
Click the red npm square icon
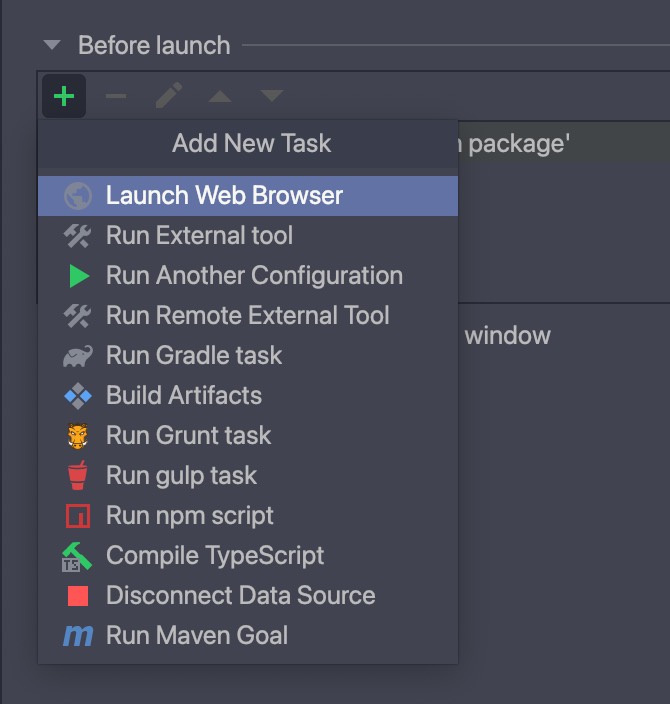(x=78, y=515)
